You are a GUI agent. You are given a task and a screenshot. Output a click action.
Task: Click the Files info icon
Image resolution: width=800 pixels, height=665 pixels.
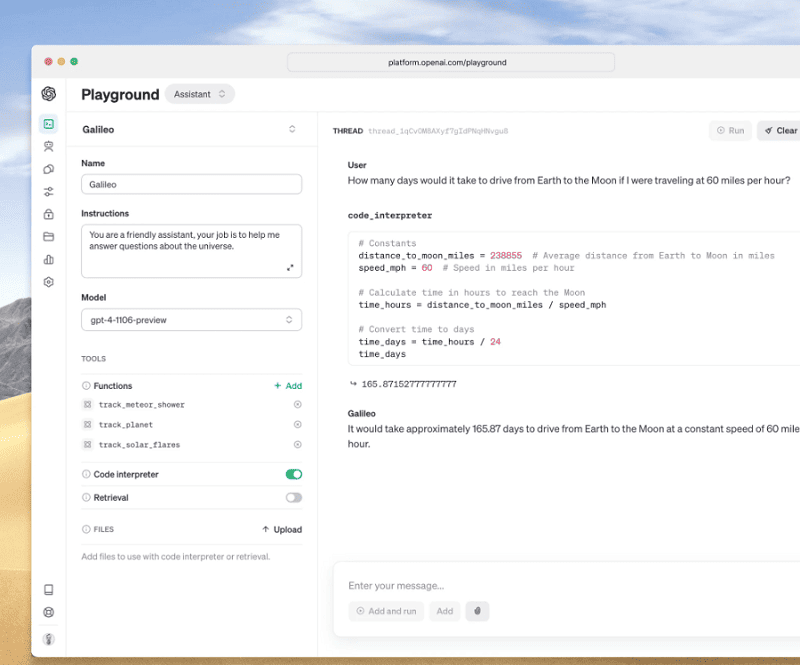tap(86, 529)
